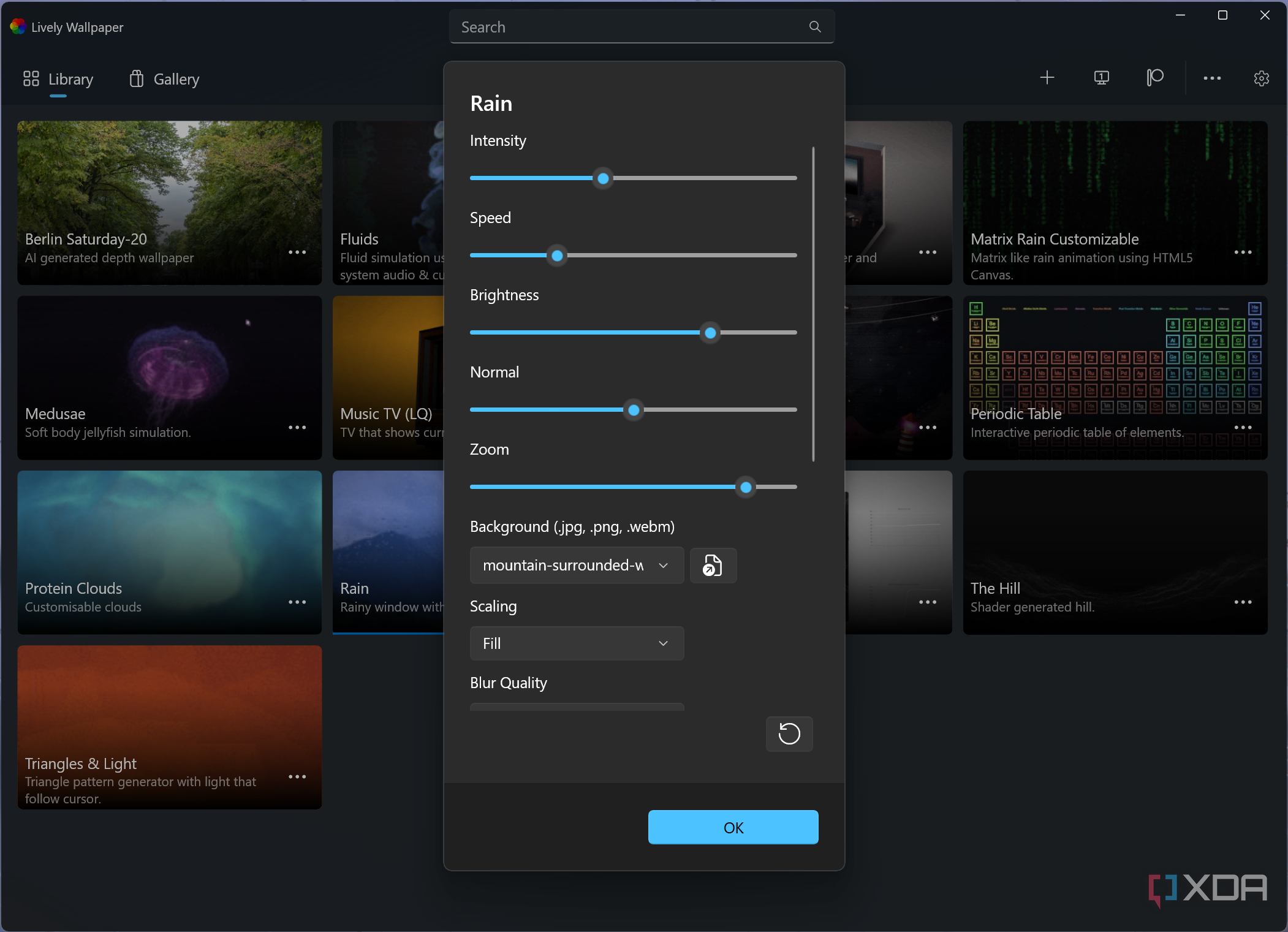The width and height of the screenshot is (1288, 932).
Task: Switch to the Gallery tab
Action: (164, 79)
